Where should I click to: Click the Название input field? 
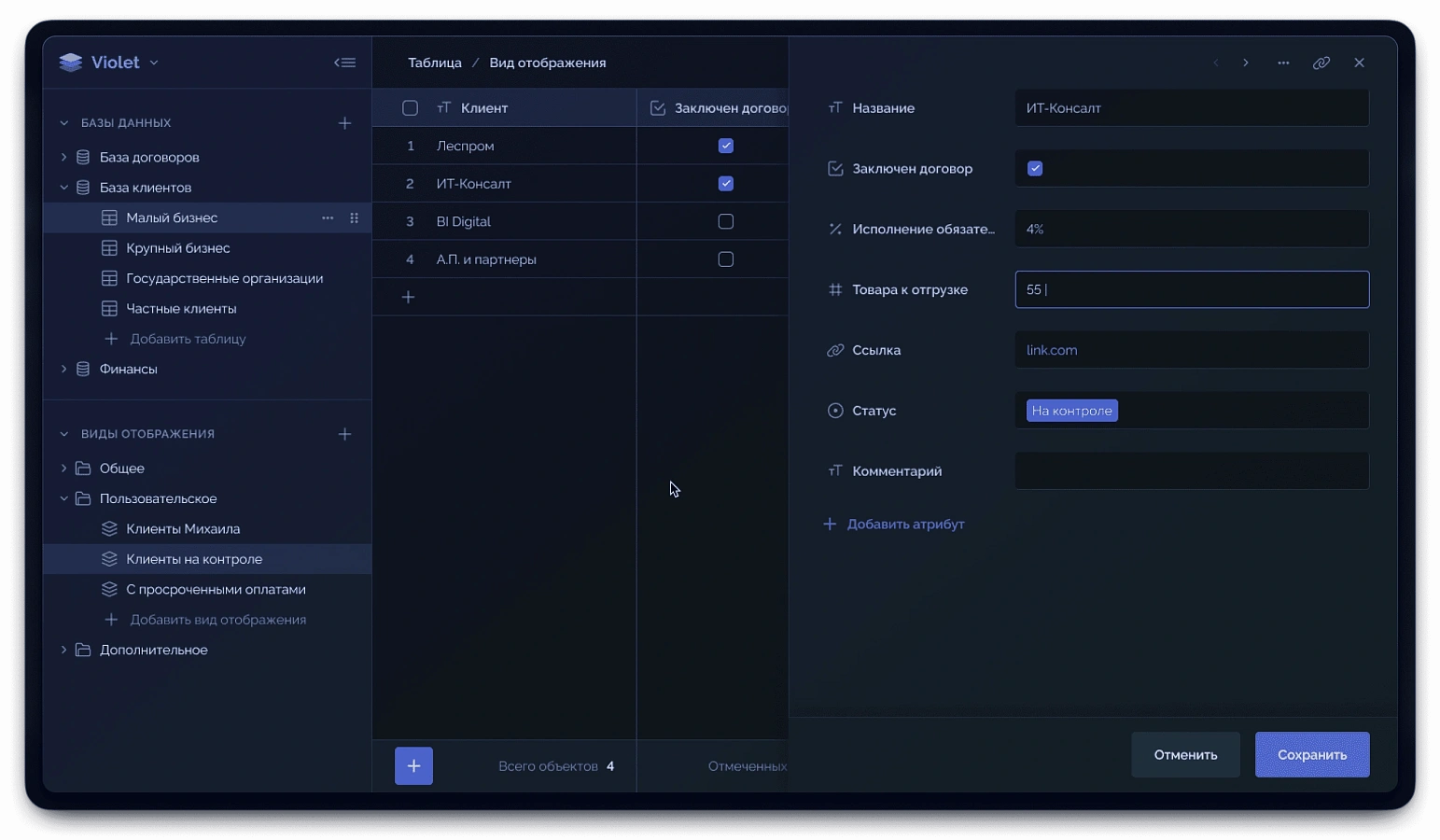pyautogui.click(x=1192, y=108)
